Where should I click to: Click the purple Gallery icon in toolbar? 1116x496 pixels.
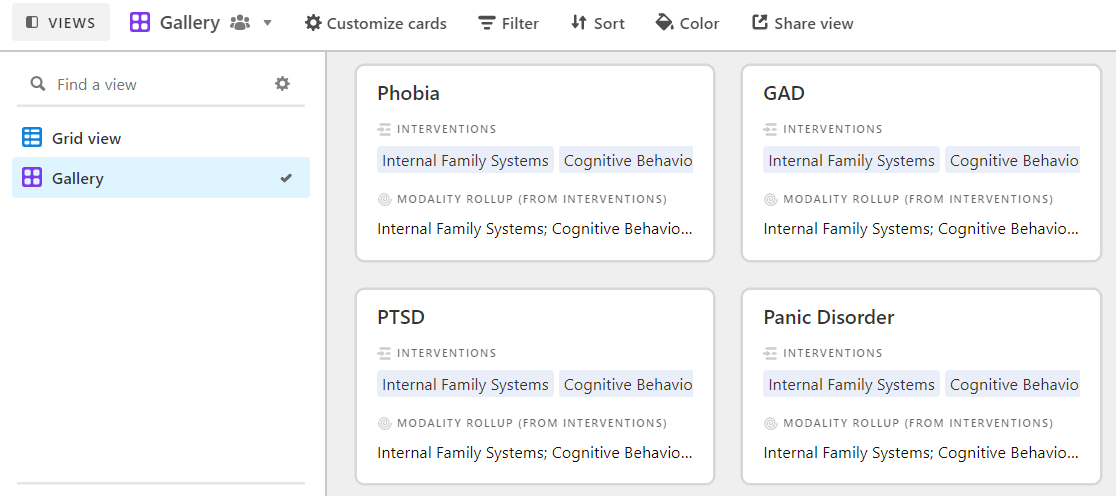tap(140, 23)
